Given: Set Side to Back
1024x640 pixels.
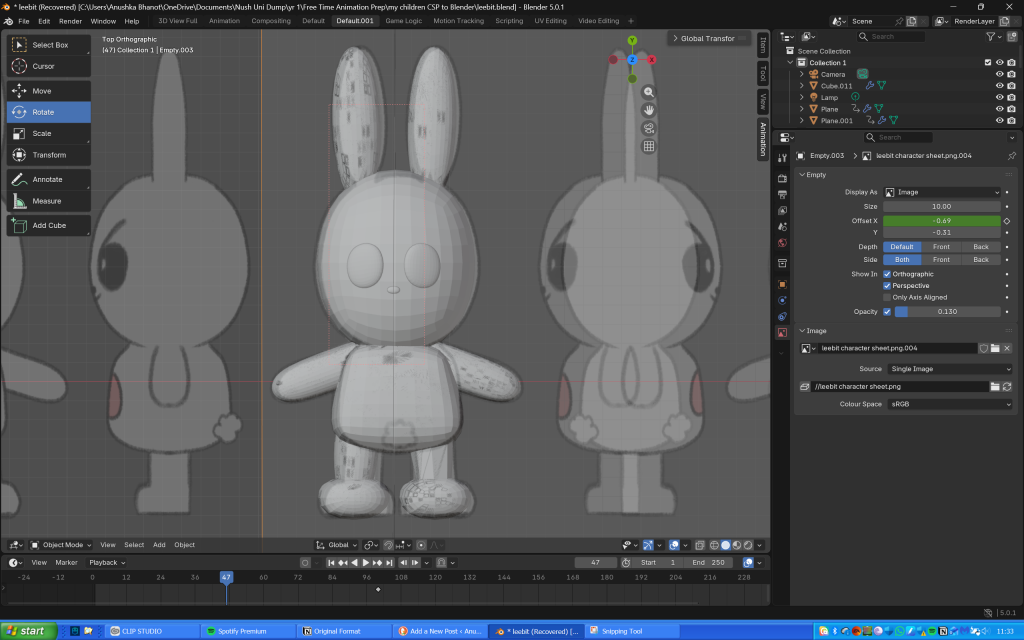Looking at the screenshot, I should [980, 259].
